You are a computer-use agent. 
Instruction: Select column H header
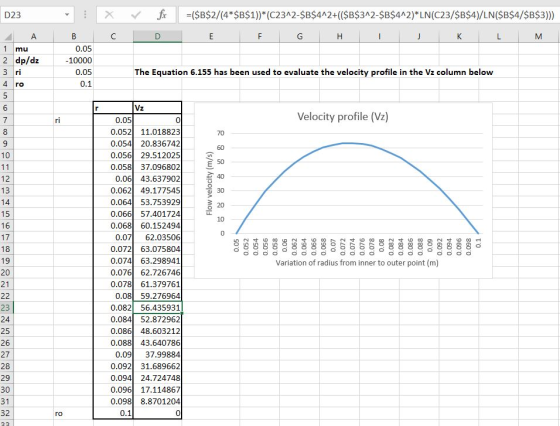tap(339, 36)
